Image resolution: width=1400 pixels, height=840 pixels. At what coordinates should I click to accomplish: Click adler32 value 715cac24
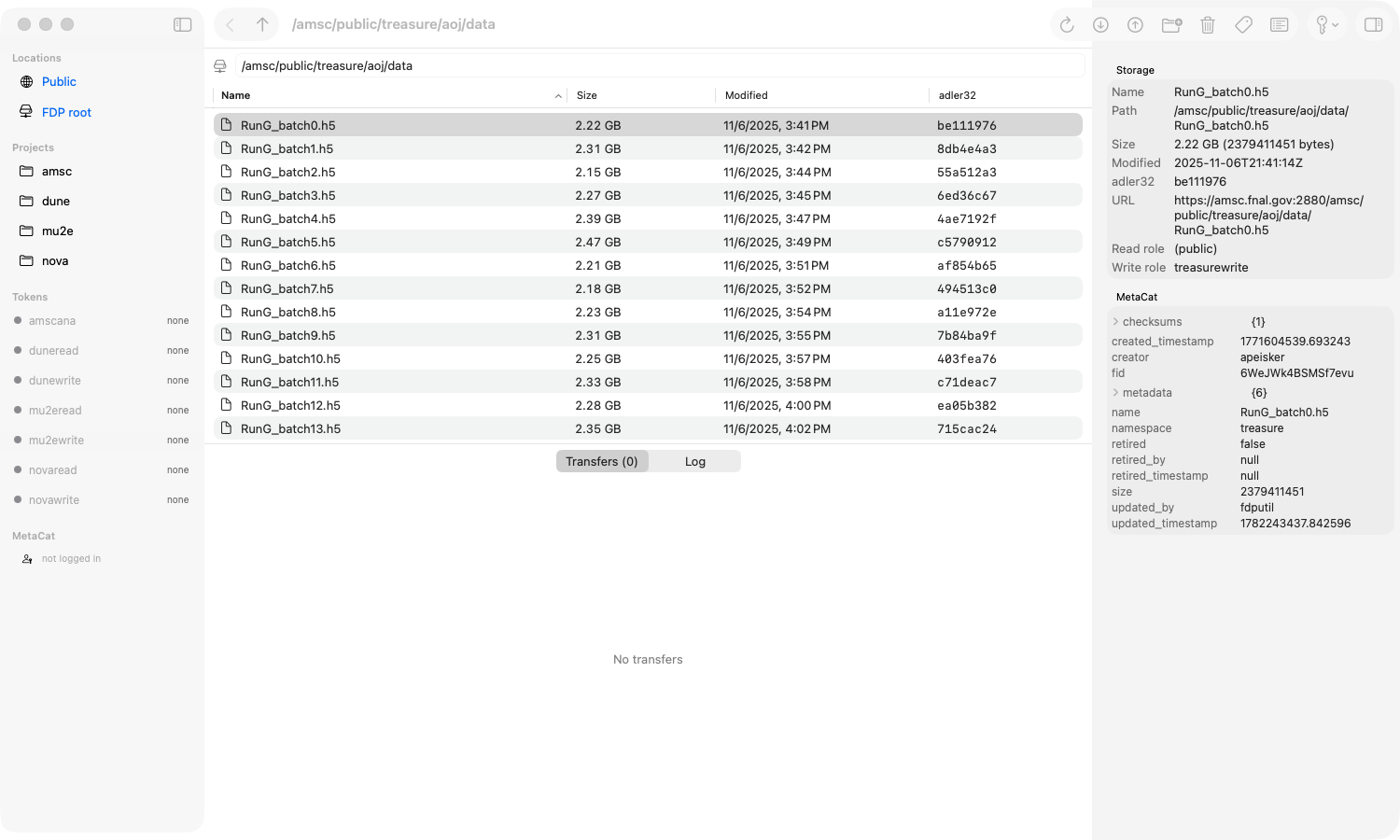(967, 429)
